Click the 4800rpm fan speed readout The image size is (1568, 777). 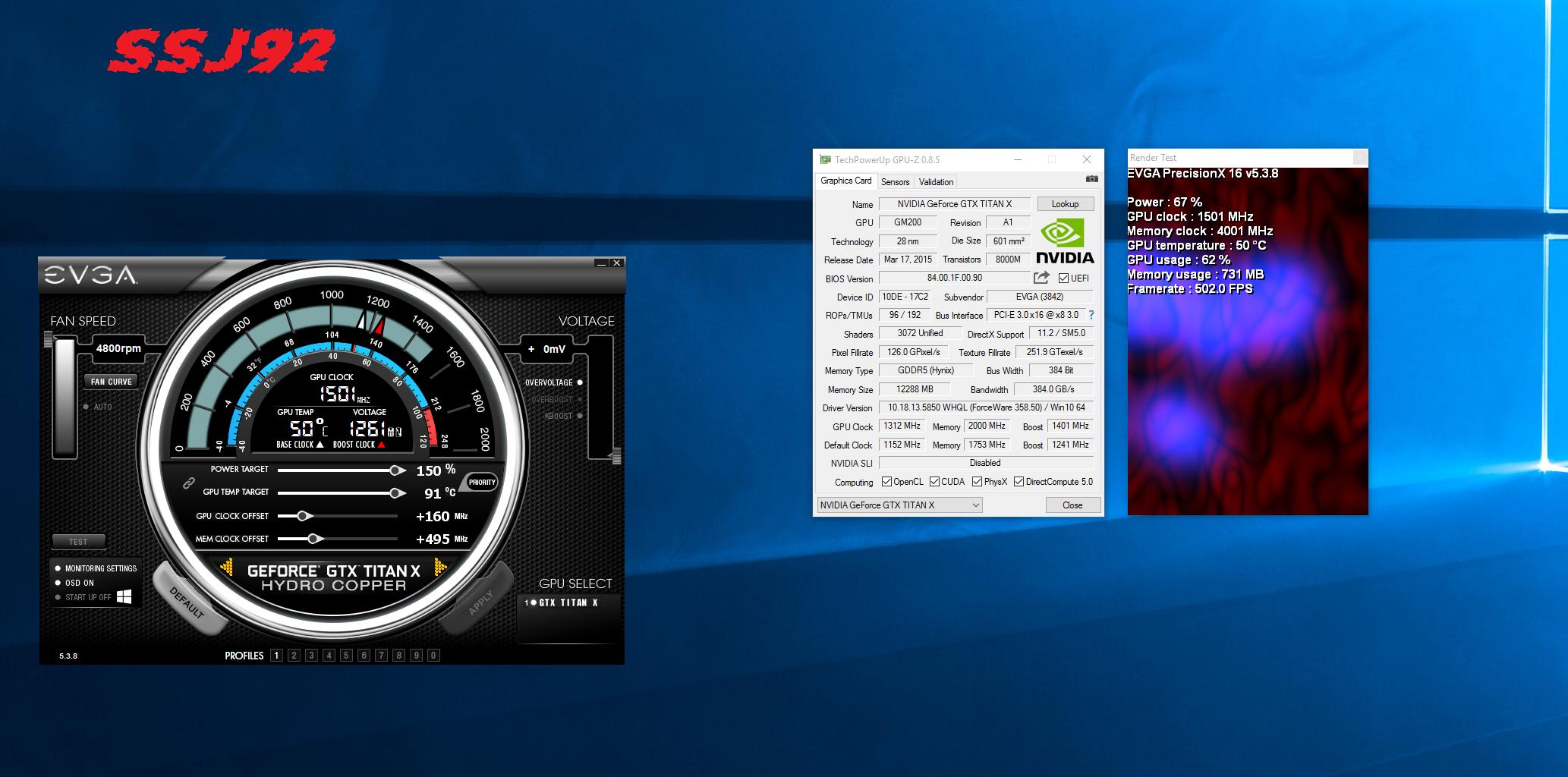pos(118,348)
